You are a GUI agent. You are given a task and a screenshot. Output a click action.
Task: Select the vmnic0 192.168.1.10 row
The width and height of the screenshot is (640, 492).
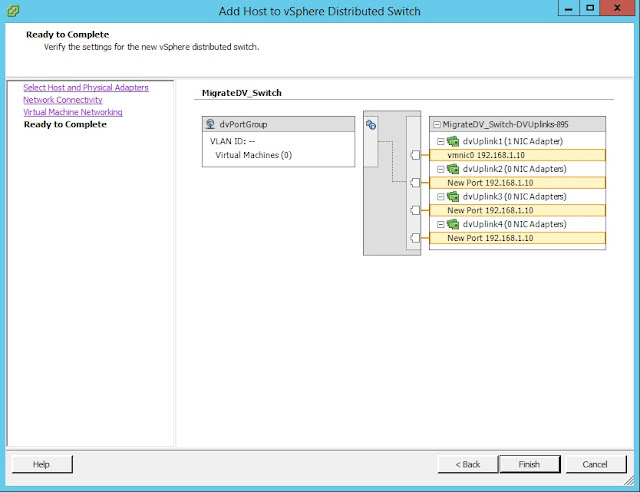point(517,155)
